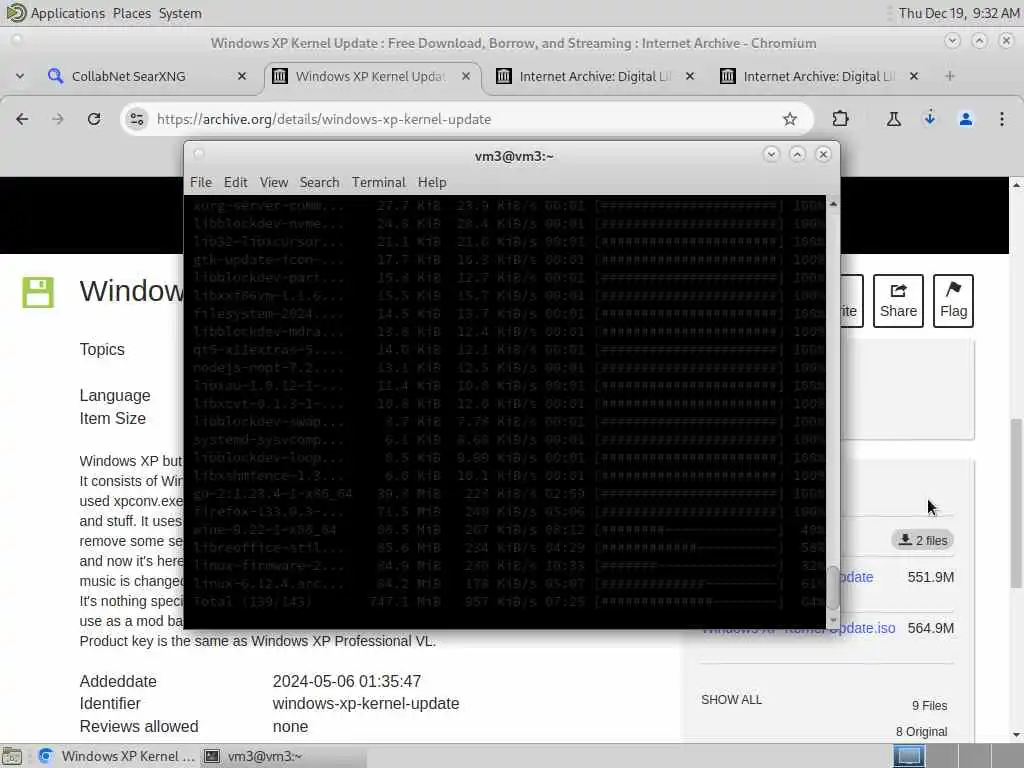
Task: Show the downloads arrow icon
Action: click(929, 119)
